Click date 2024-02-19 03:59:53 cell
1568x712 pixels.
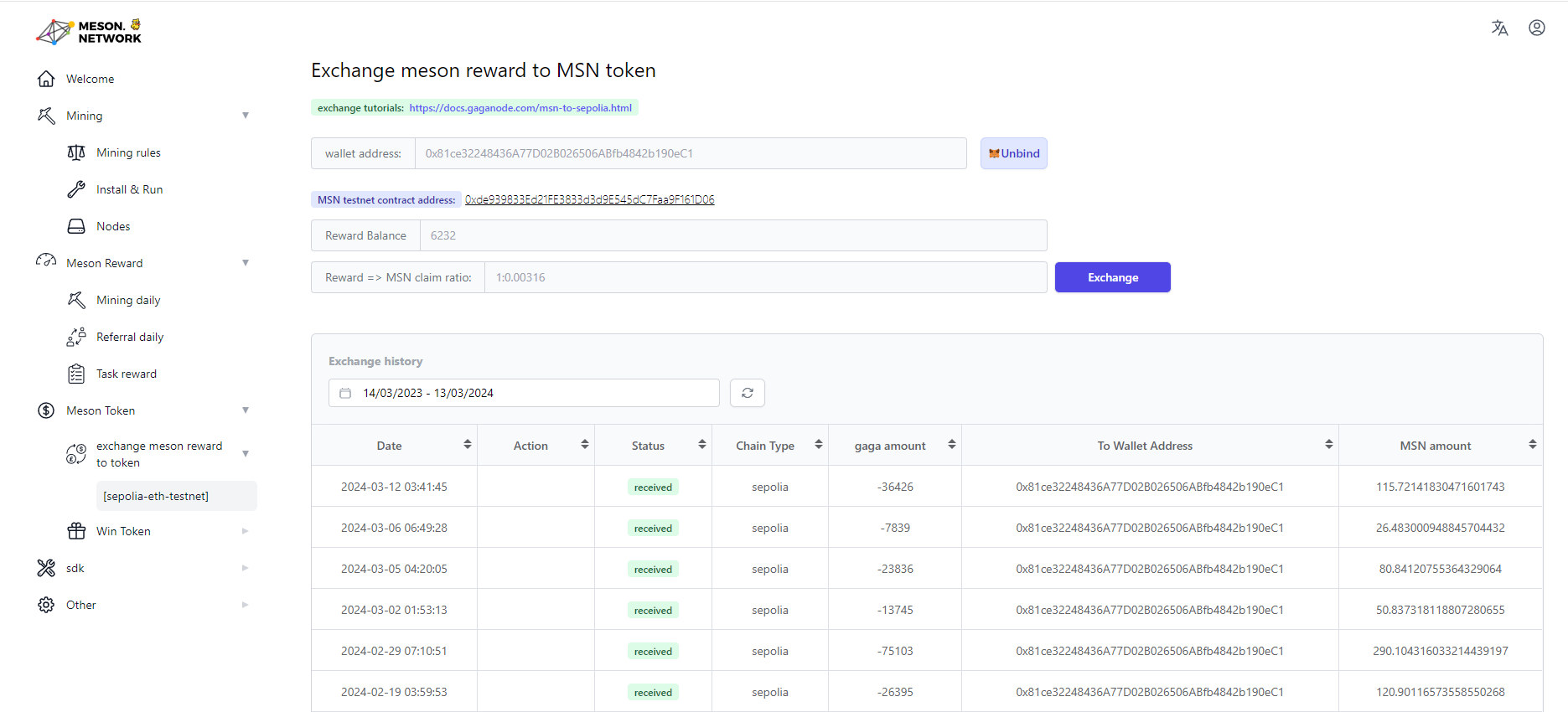(394, 692)
